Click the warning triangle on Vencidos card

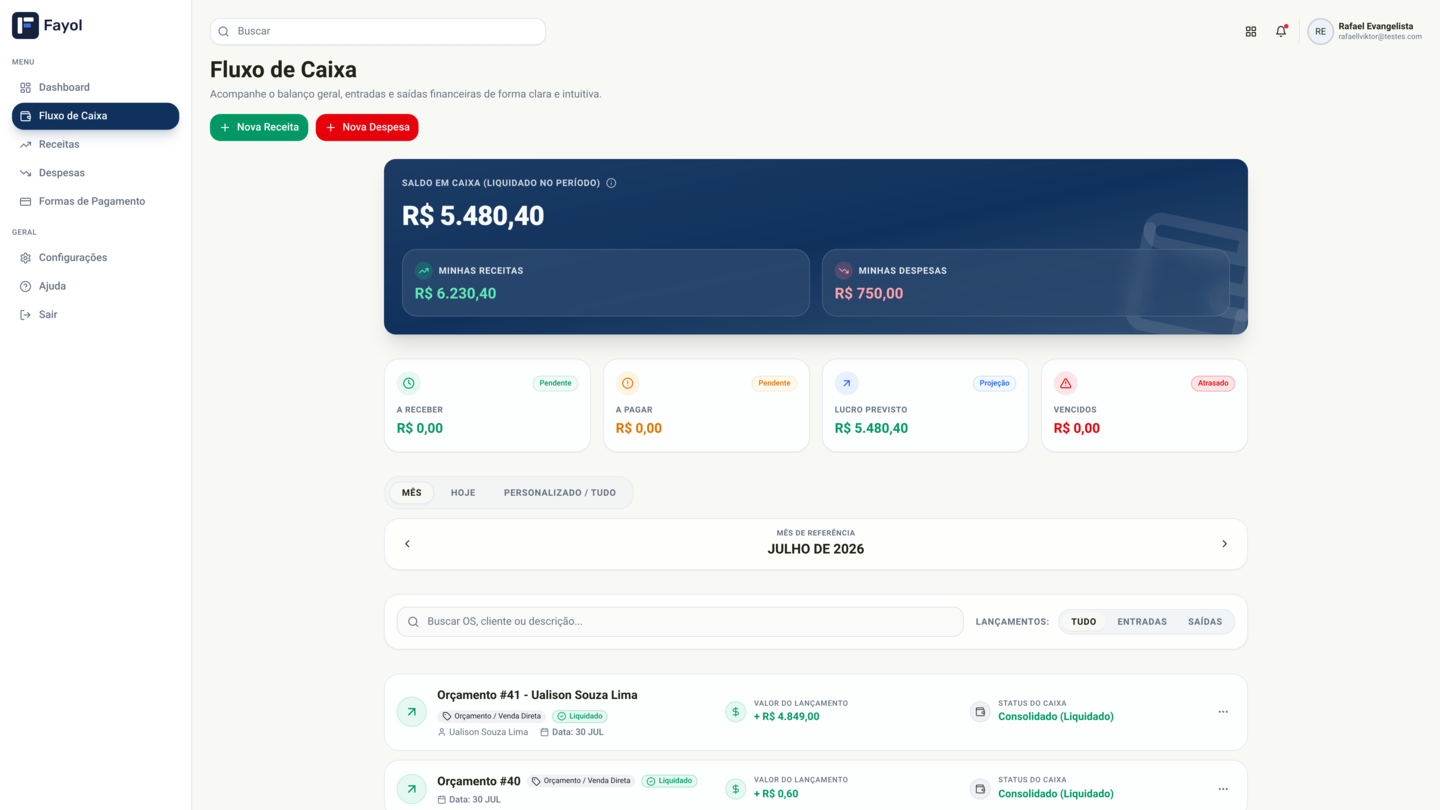(1065, 383)
